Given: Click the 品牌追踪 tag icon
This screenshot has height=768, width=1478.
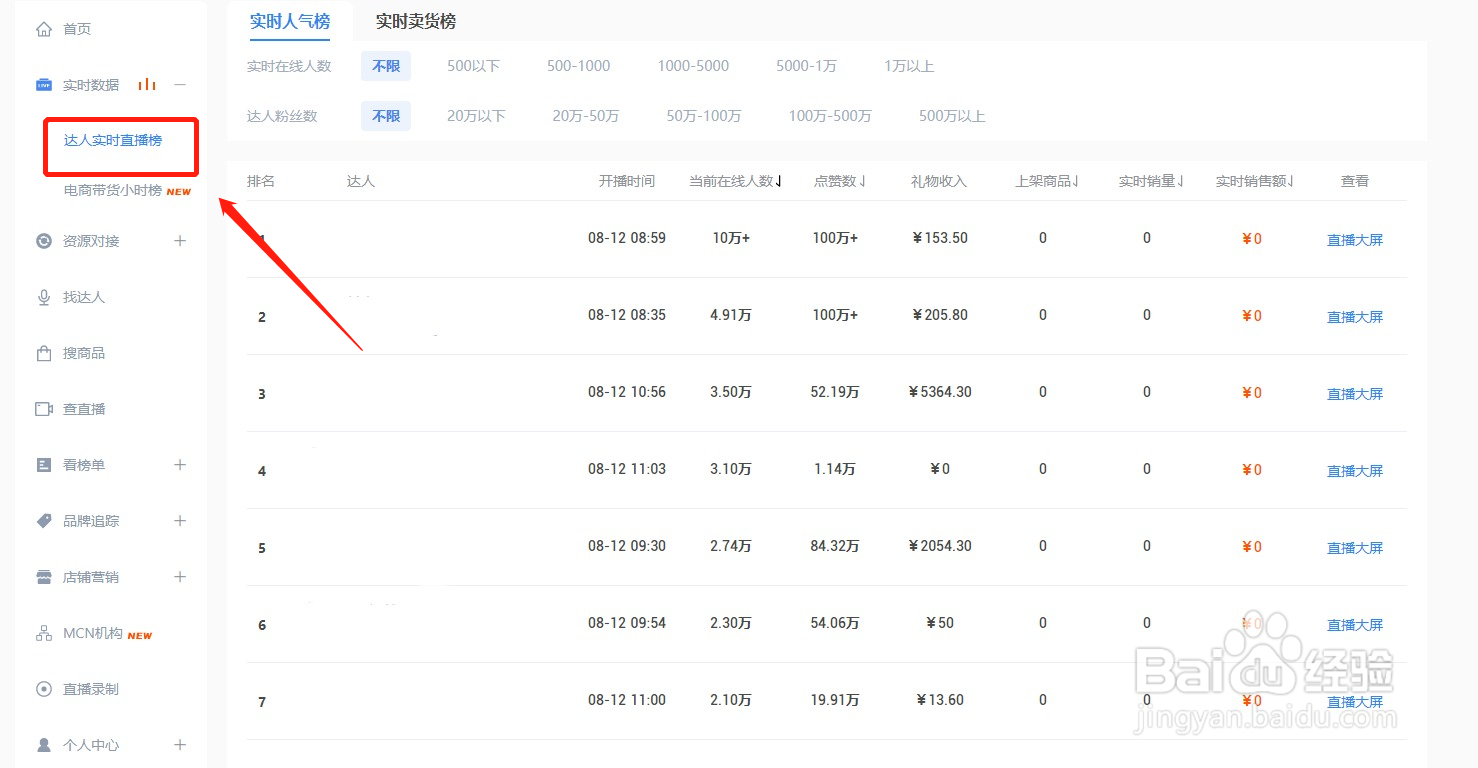Looking at the screenshot, I should 44,521.
